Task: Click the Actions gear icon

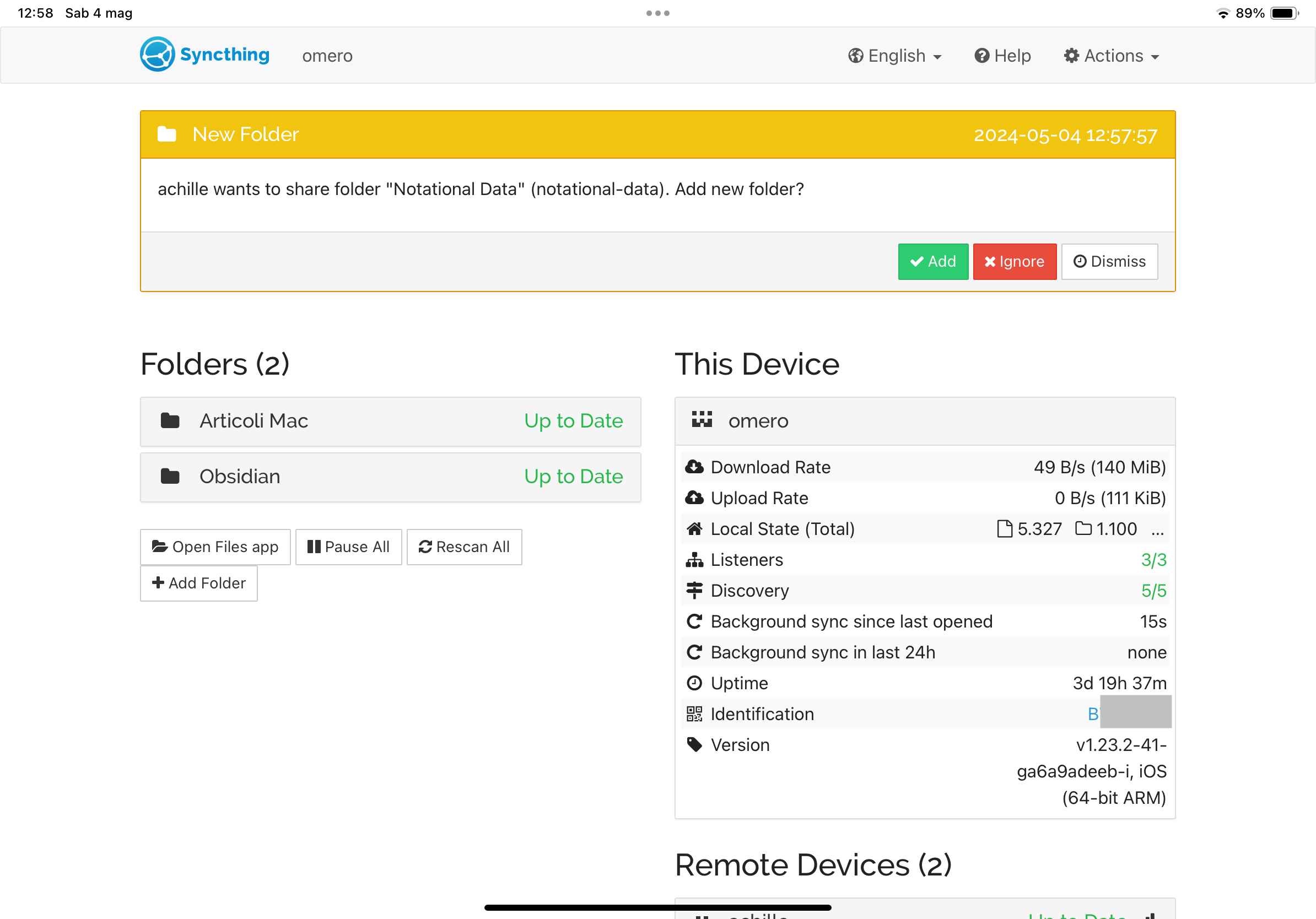Action: (1071, 56)
